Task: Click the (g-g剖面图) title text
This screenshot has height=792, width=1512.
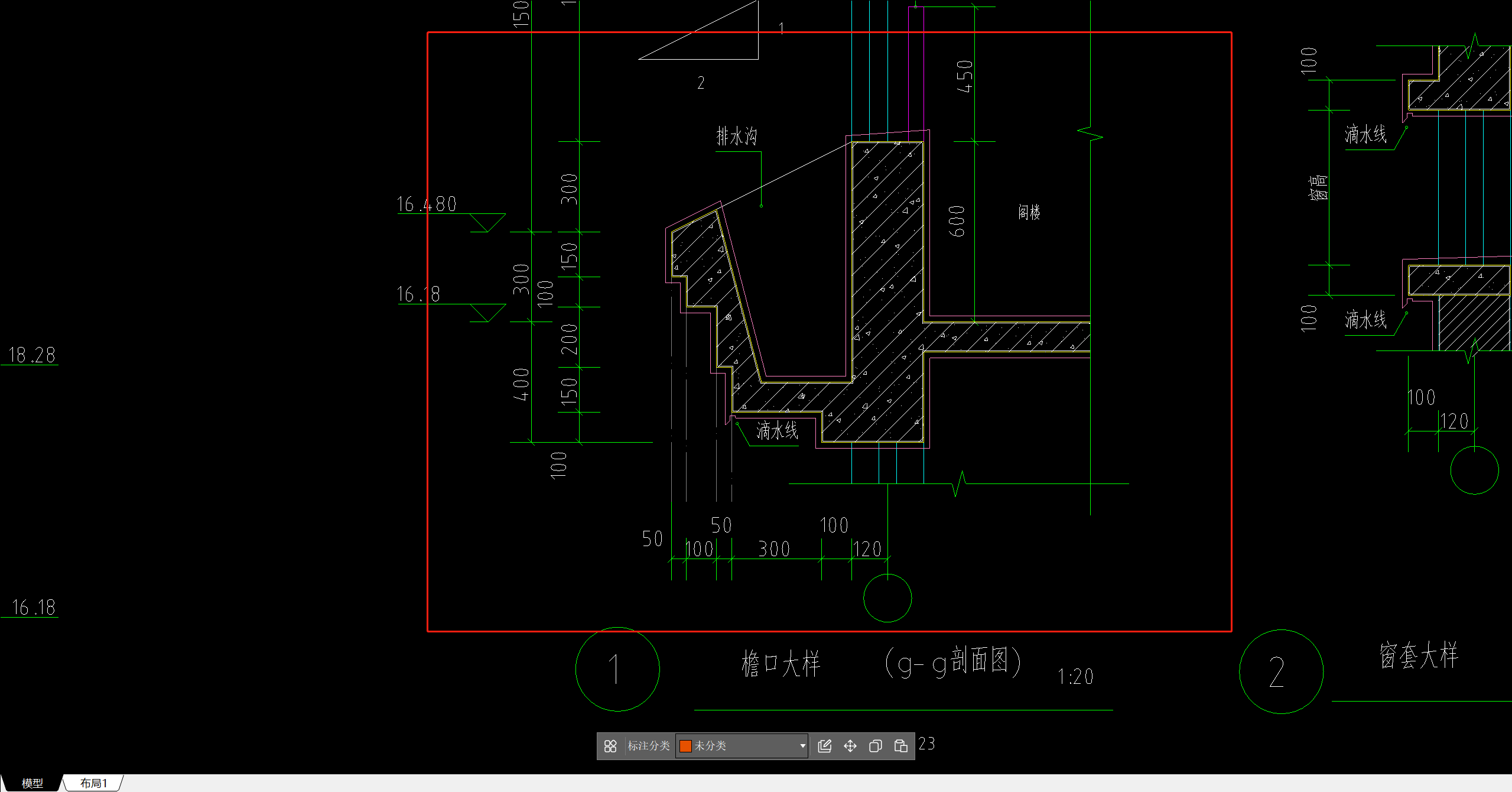Action: click(x=953, y=661)
